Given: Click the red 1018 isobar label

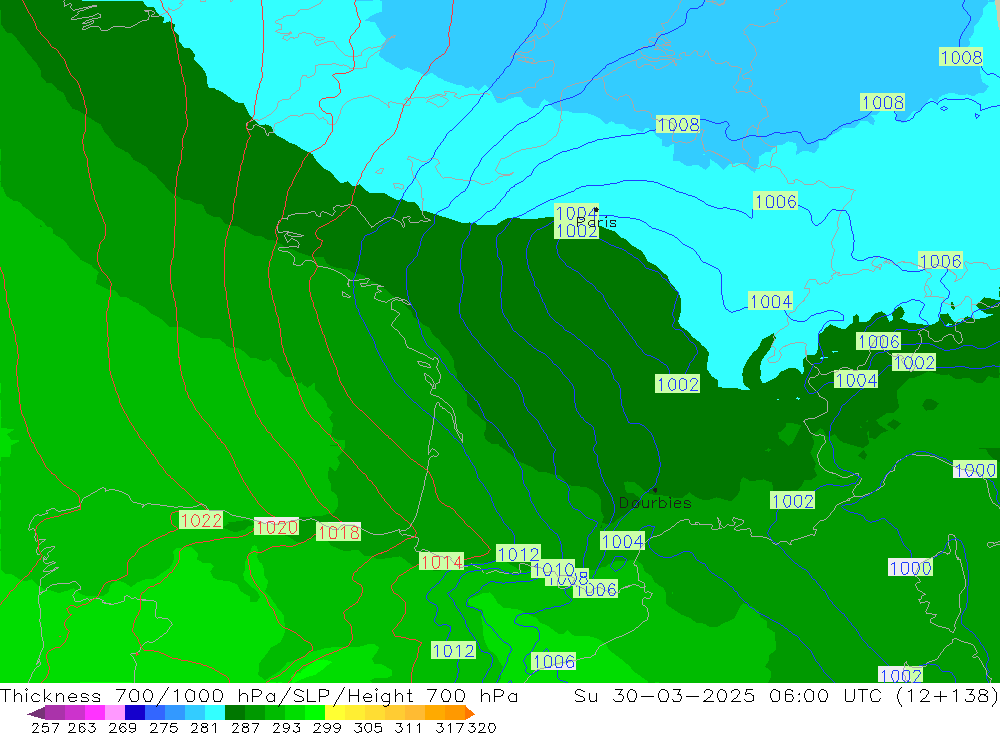Looking at the screenshot, I should pyautogui.click(x=339, y=531).
